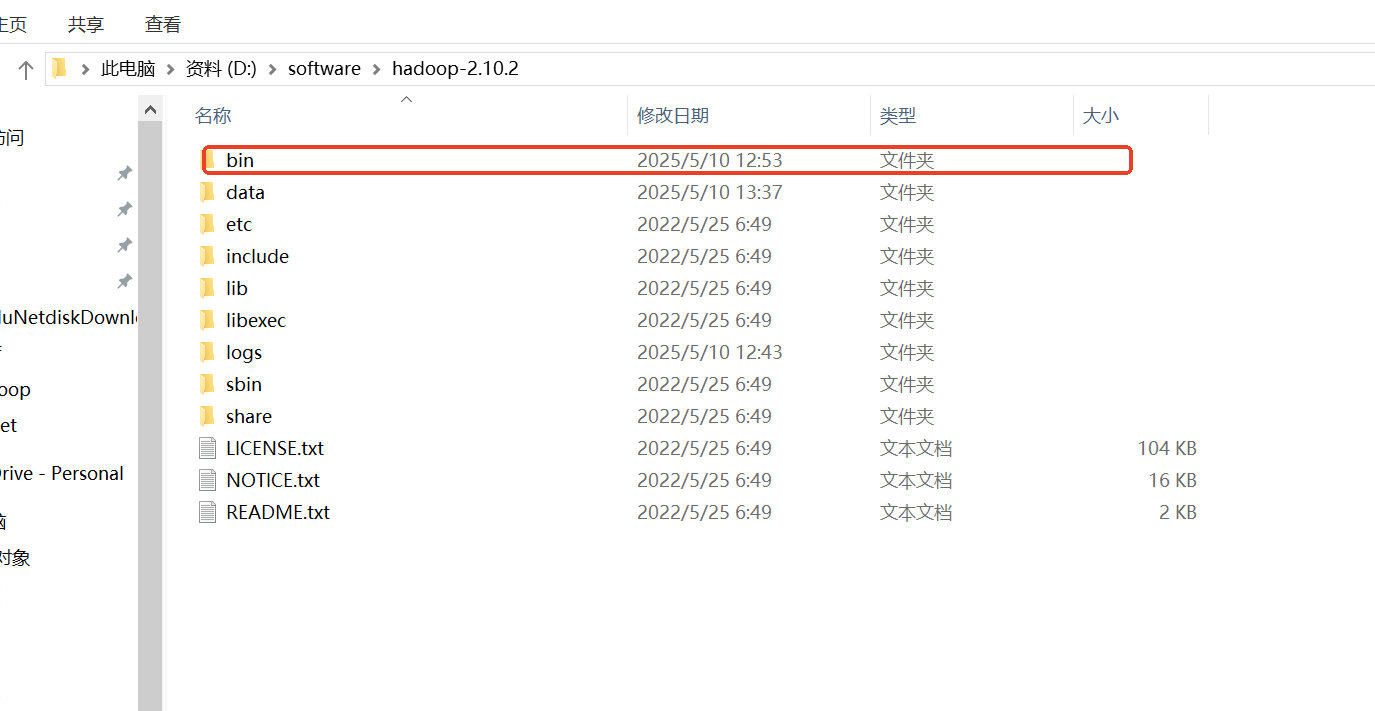The height and width of the screenshot is (711, 1375).
Task: Open the Personal OneDrive entry in the sidebar
Action: click(x=62, y=473)
